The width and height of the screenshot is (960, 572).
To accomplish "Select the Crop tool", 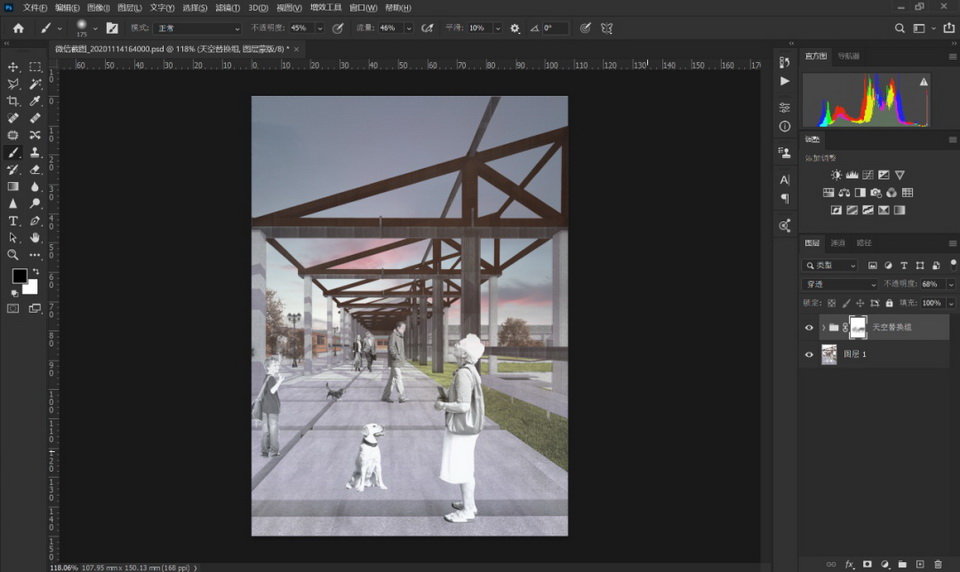I will (x=13, y=101).
